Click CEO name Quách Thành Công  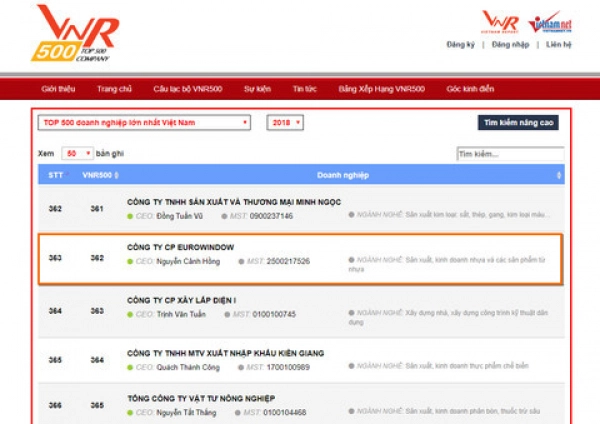(x=188, y=367)
